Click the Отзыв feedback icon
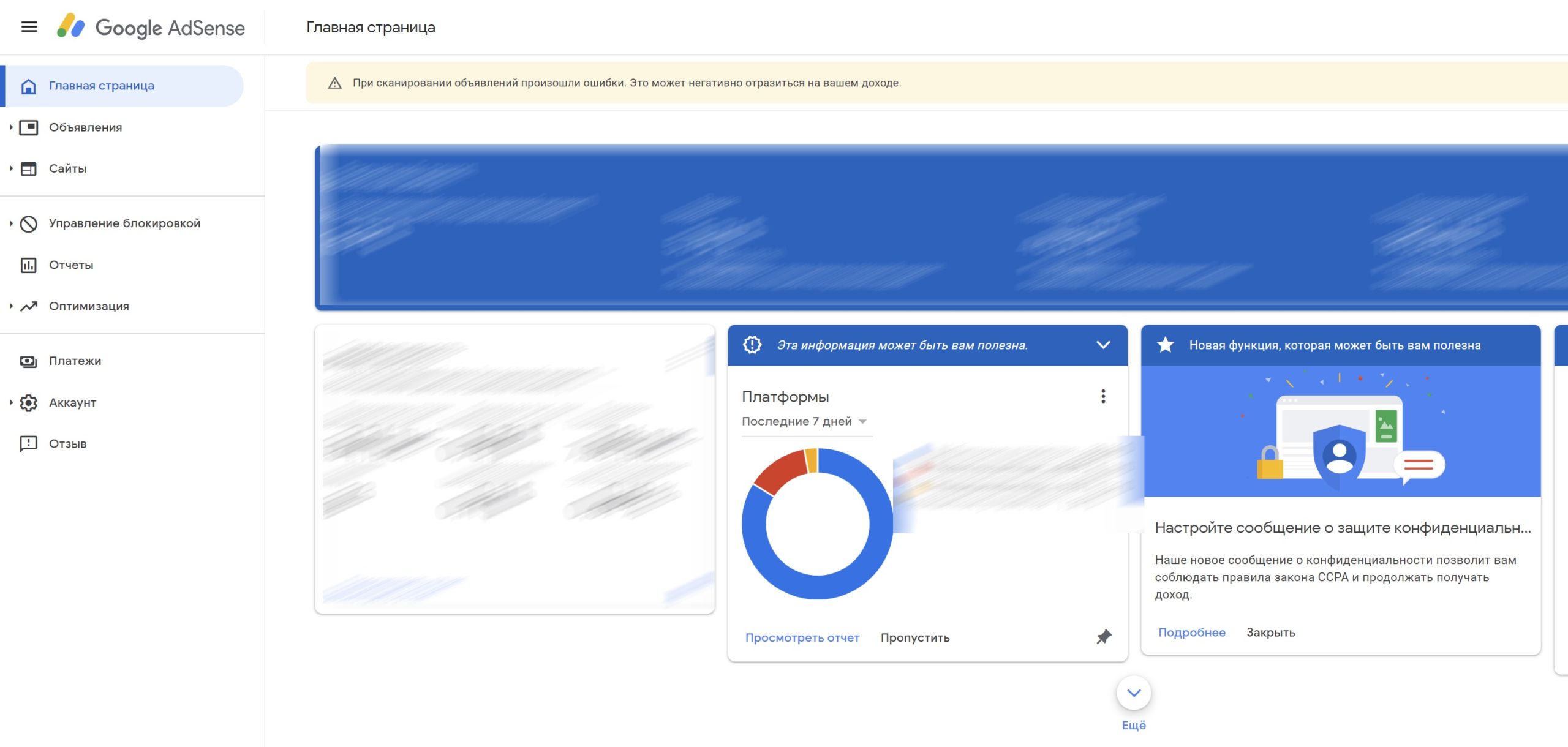 click(29, 444)
